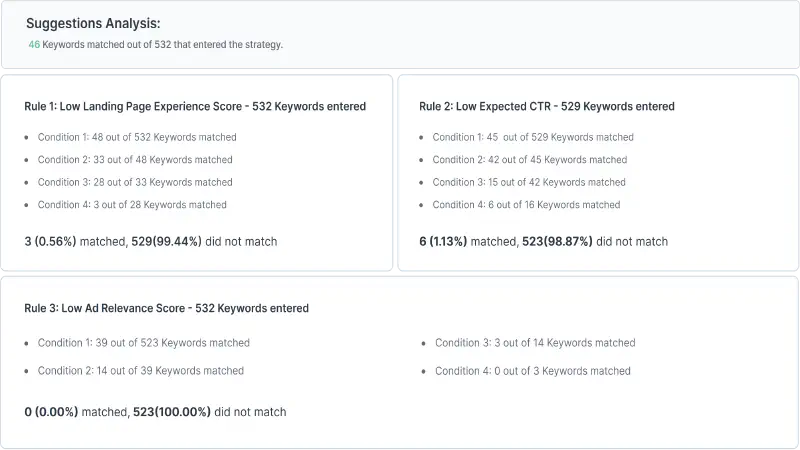The width and height of the screenshot is (800, 450).
Task: Select Rule 3 Condition 2: 14 out of 39
Action: [140, 370]
